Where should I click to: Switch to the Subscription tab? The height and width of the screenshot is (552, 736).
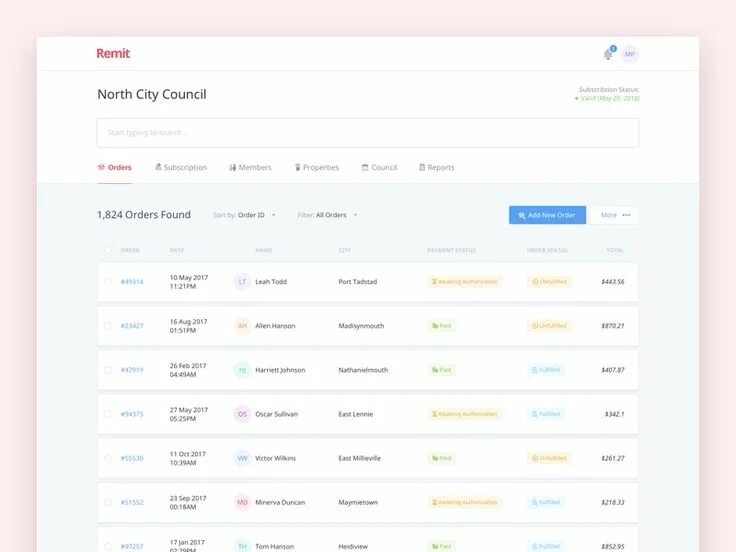coord(181,167)
